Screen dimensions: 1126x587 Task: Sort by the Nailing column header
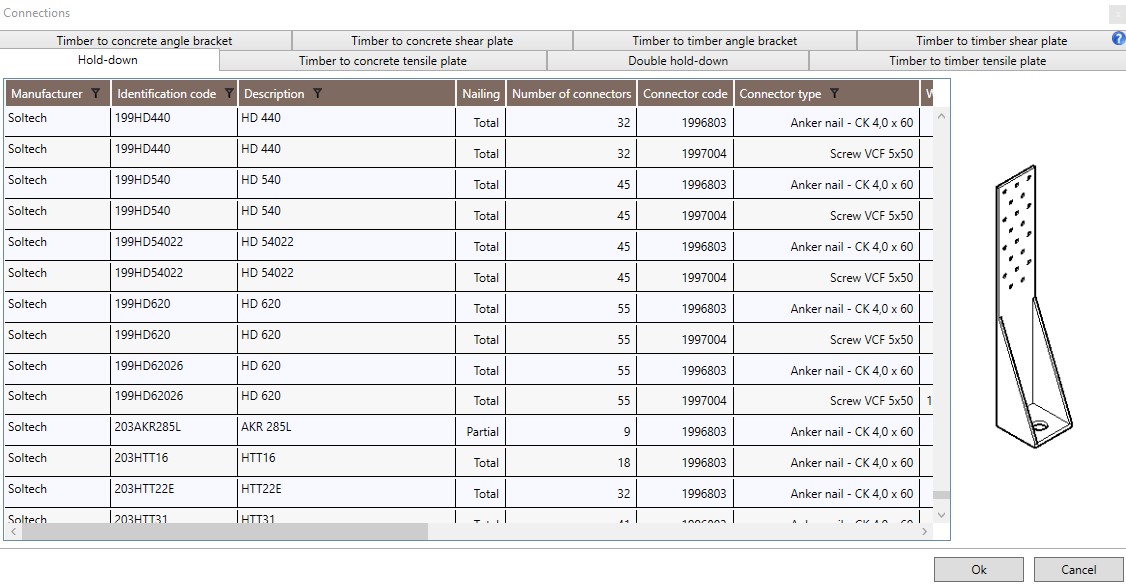(x=480, y=93)
